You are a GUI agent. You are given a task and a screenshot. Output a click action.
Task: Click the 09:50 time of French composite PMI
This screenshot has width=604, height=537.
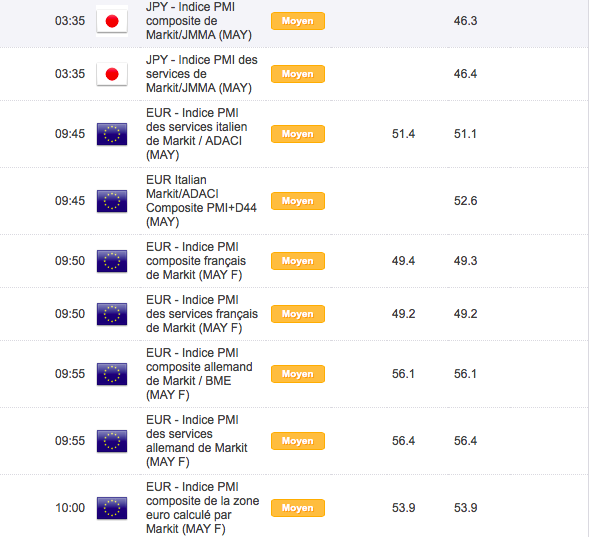(x=70, y=261)
